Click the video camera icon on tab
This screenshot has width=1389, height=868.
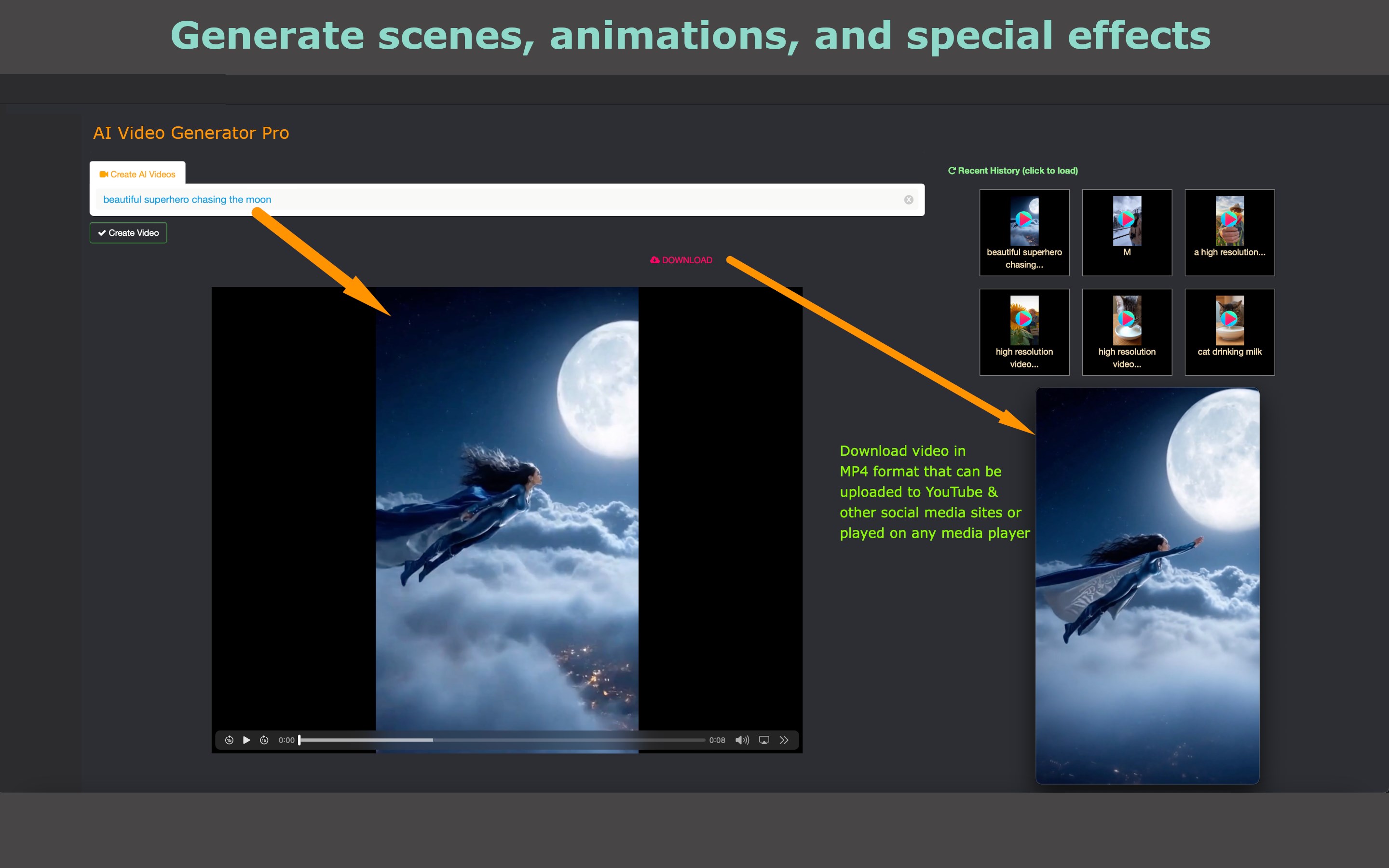pyautogui.click(x=103, y=174)
